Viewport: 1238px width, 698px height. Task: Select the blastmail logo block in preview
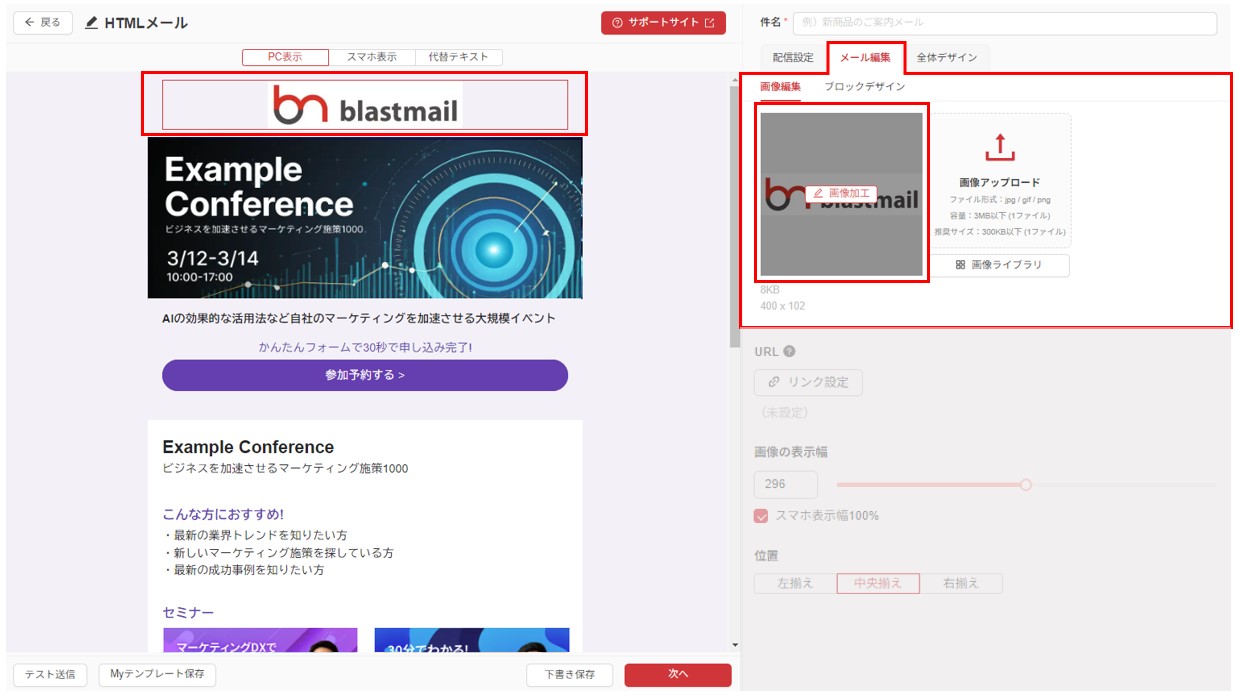(365, 105)
